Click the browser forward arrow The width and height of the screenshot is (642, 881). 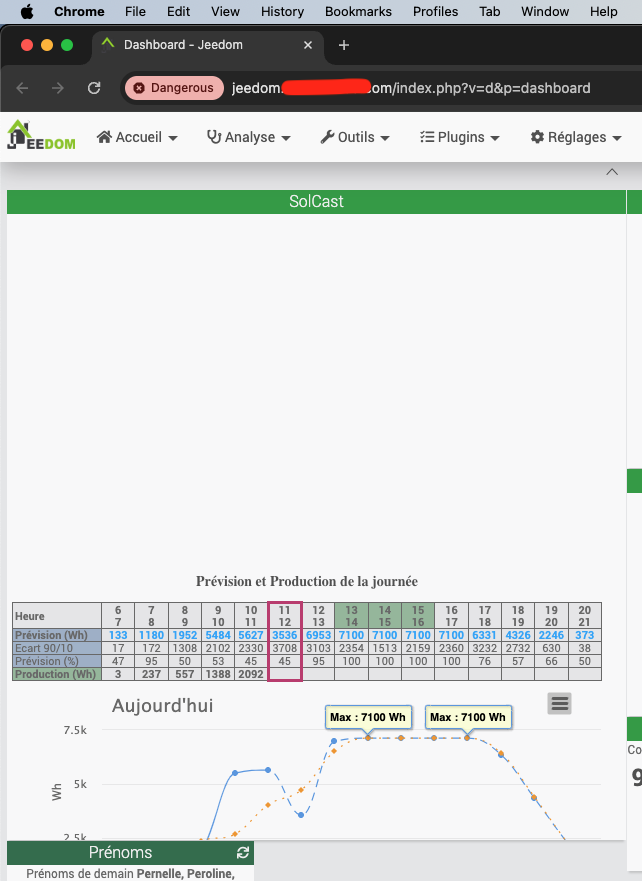pyautogui.click(x=58, y=88)
